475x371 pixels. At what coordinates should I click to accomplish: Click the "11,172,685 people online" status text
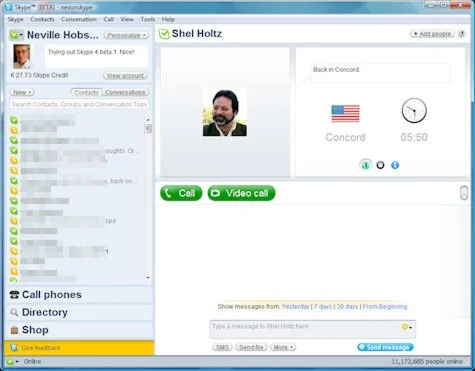click(x=427, y=362)
